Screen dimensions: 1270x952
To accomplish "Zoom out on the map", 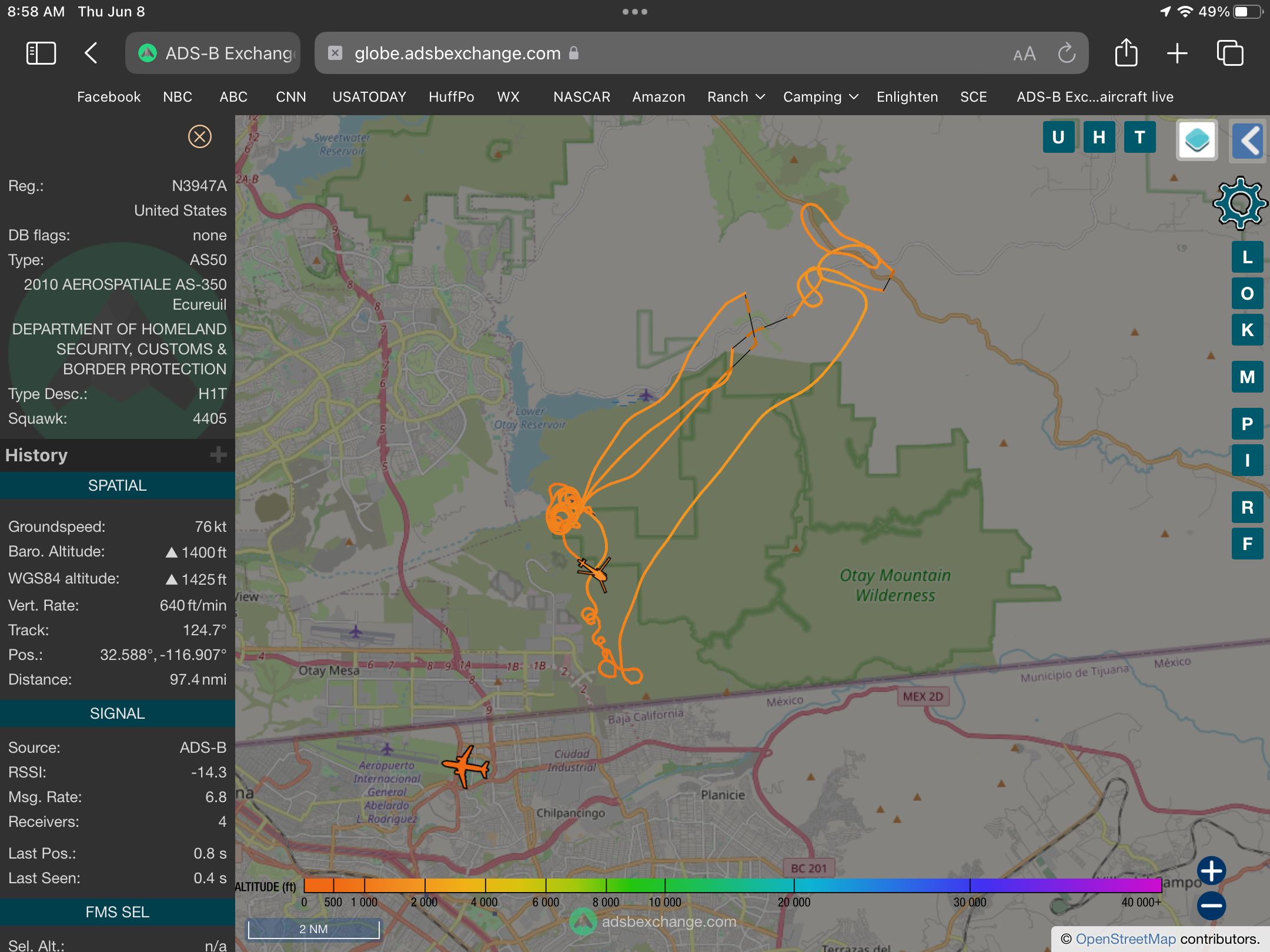I will tap(1211, 906).
